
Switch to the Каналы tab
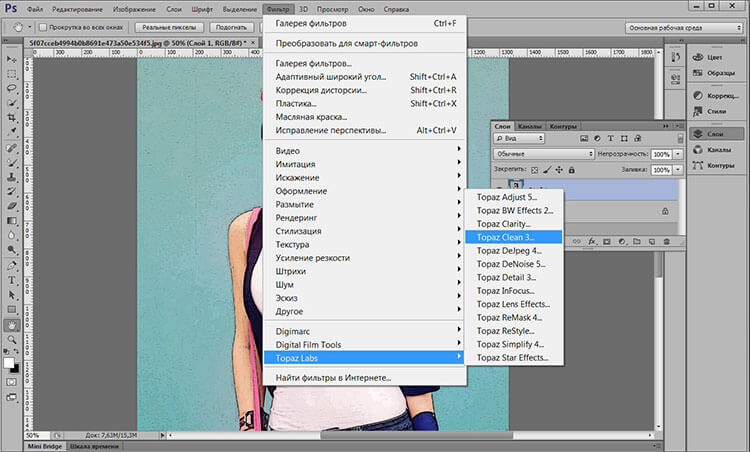[530, 127]
